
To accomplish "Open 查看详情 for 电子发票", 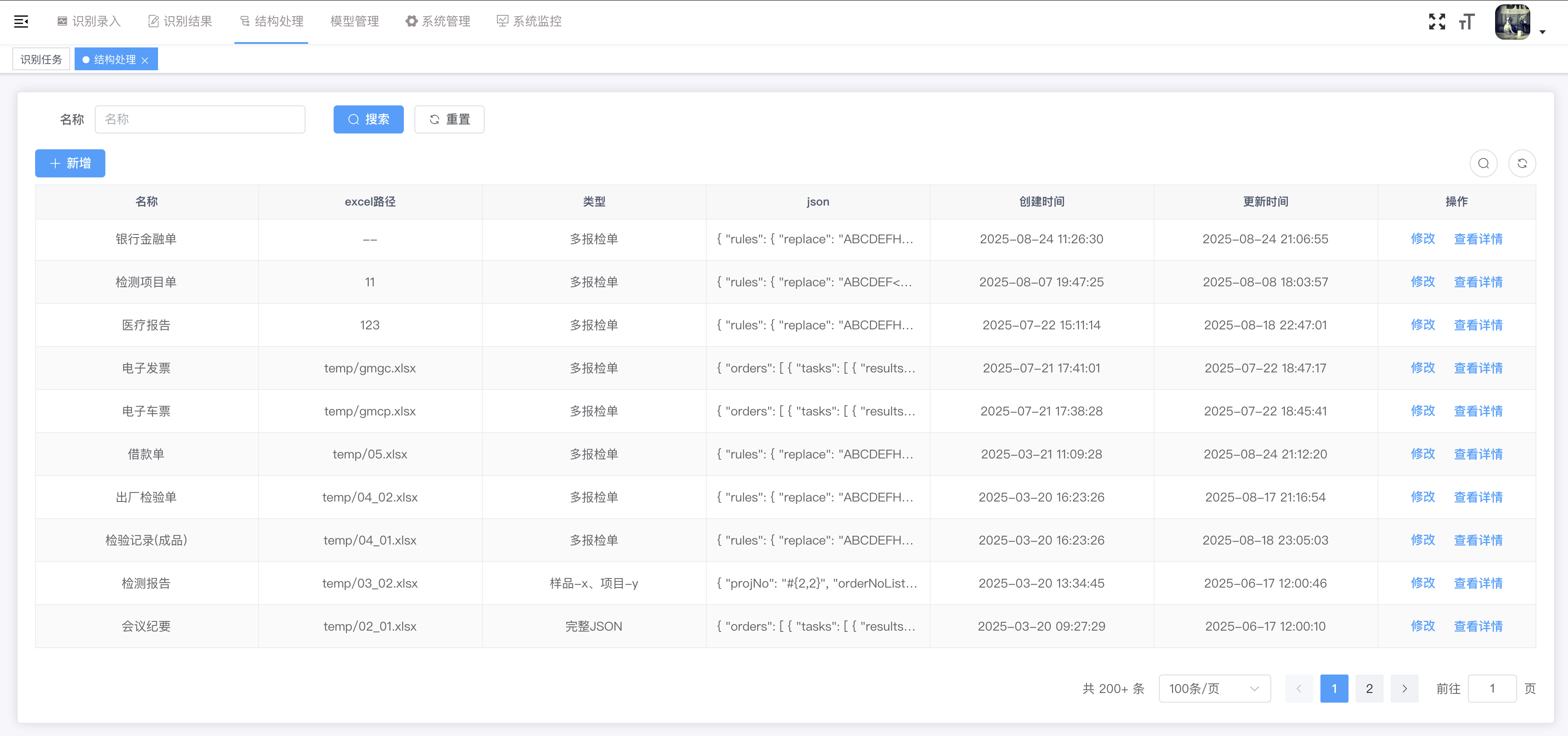I will tap(1478, 368).
